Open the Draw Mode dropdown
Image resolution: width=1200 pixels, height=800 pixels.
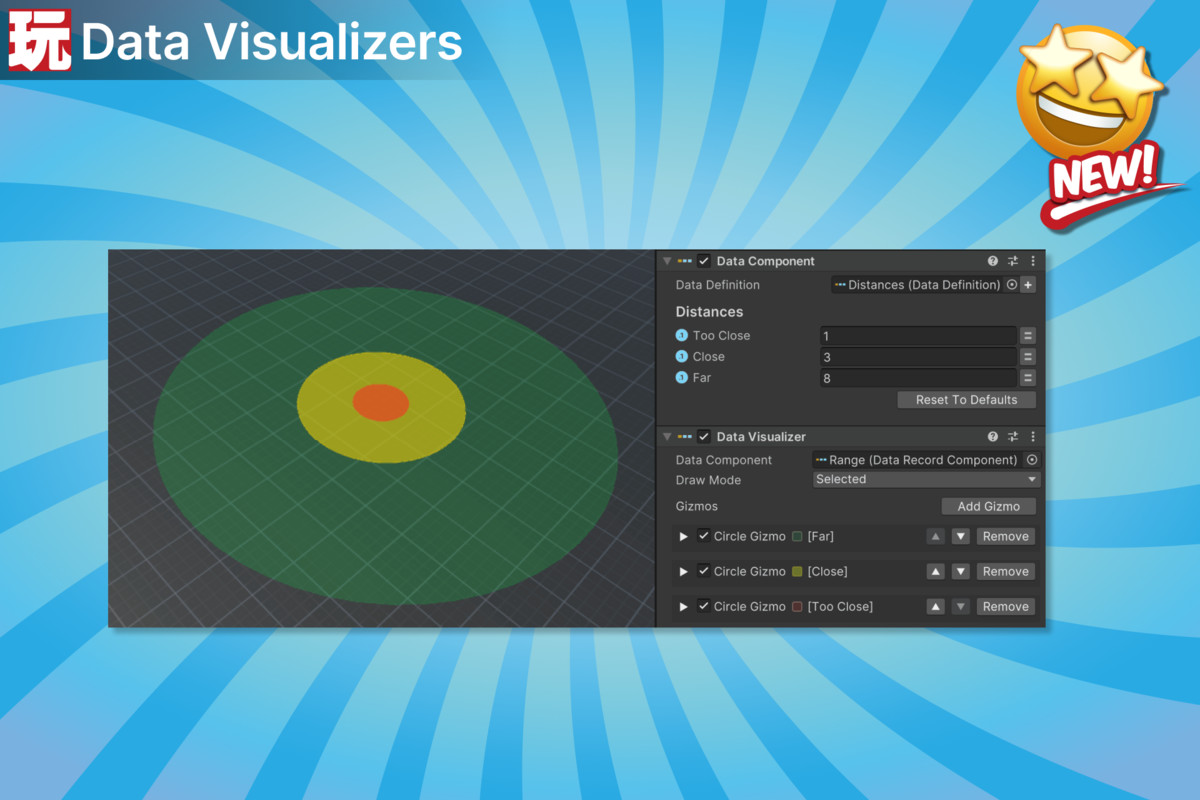pyautogui.click(x=927, y=480)
